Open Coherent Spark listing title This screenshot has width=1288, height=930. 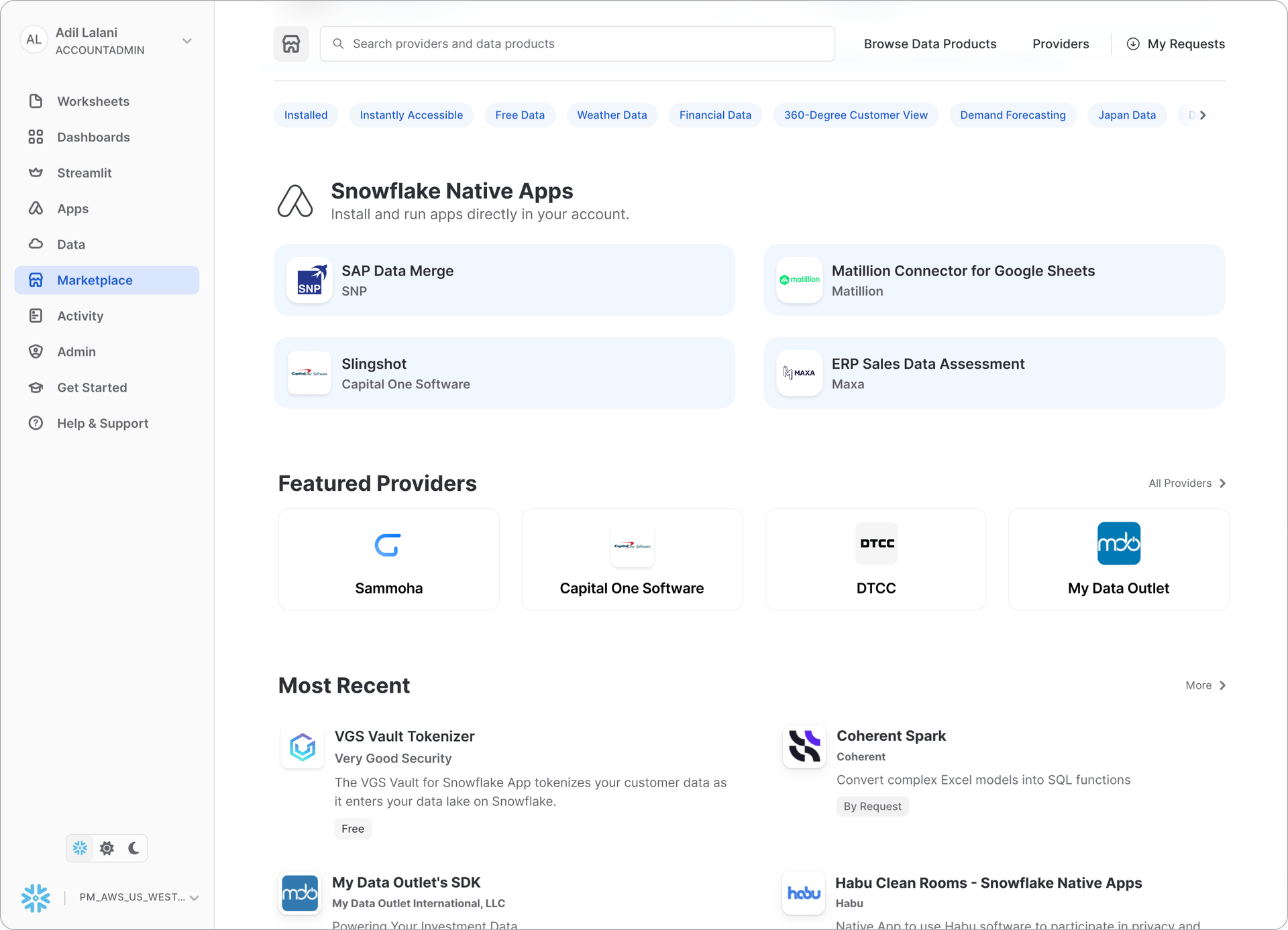[x=891, y=736]
